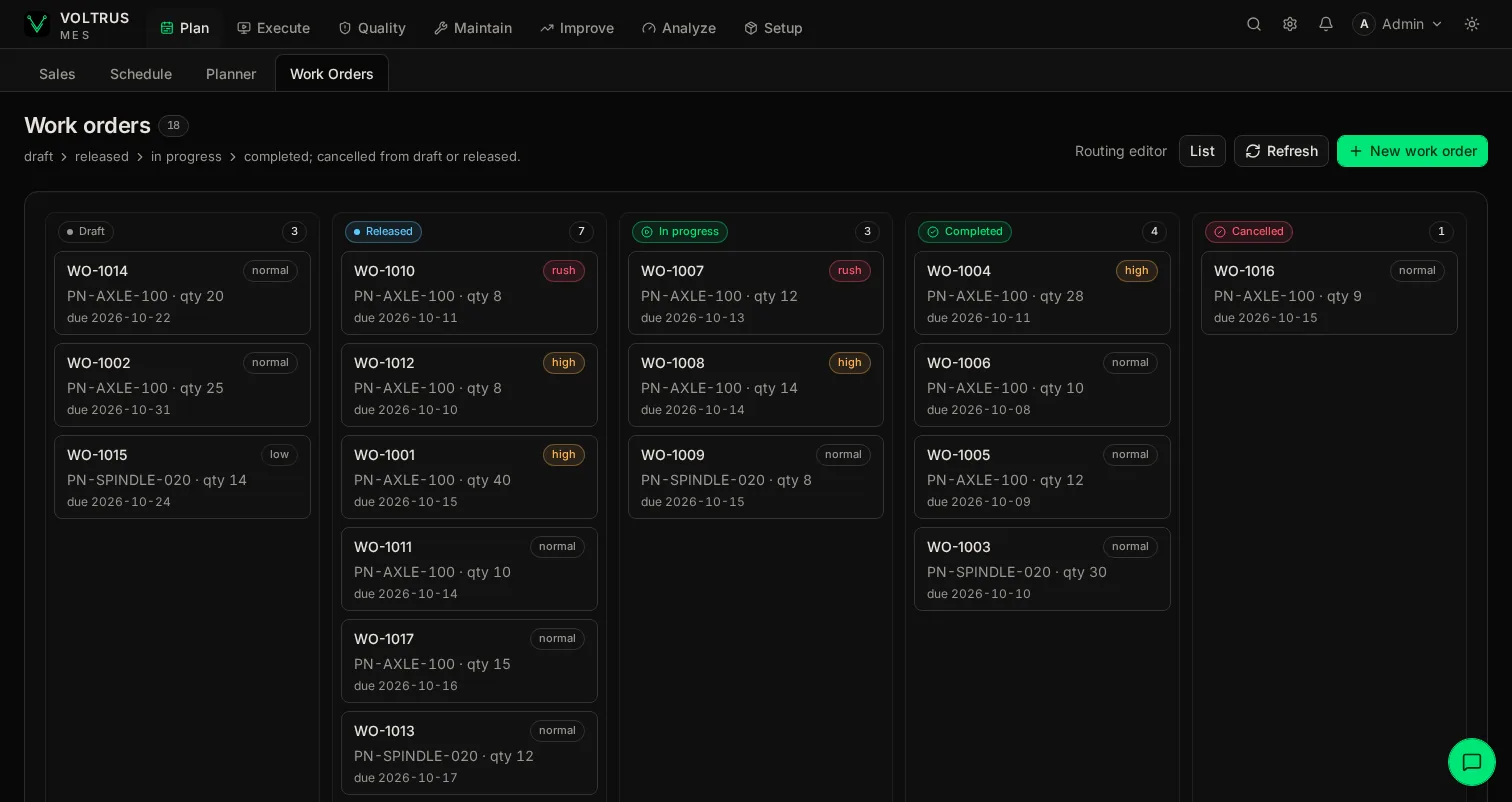Switch to List view
This screenshot has height=802, width=1512.
click(1202, 151)
